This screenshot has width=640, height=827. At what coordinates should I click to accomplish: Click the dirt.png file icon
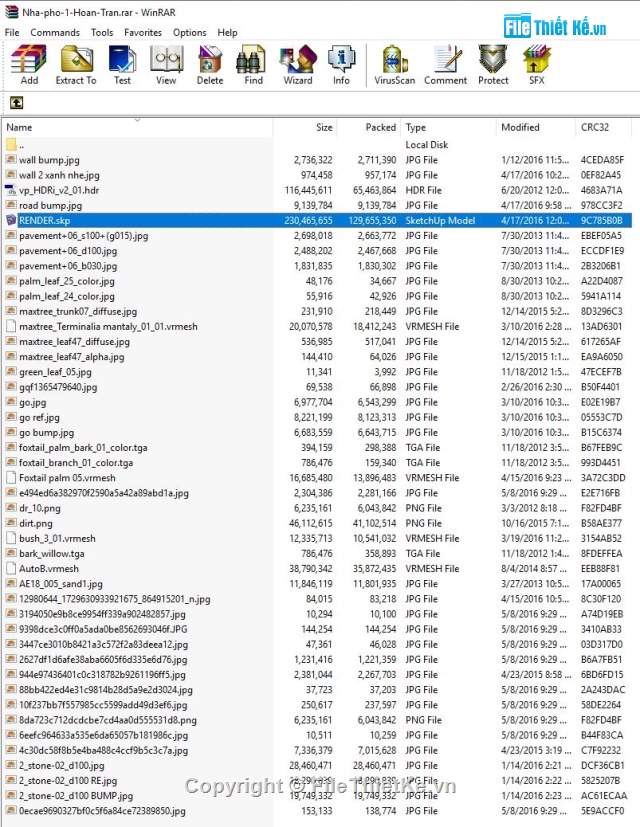(11, 523)
